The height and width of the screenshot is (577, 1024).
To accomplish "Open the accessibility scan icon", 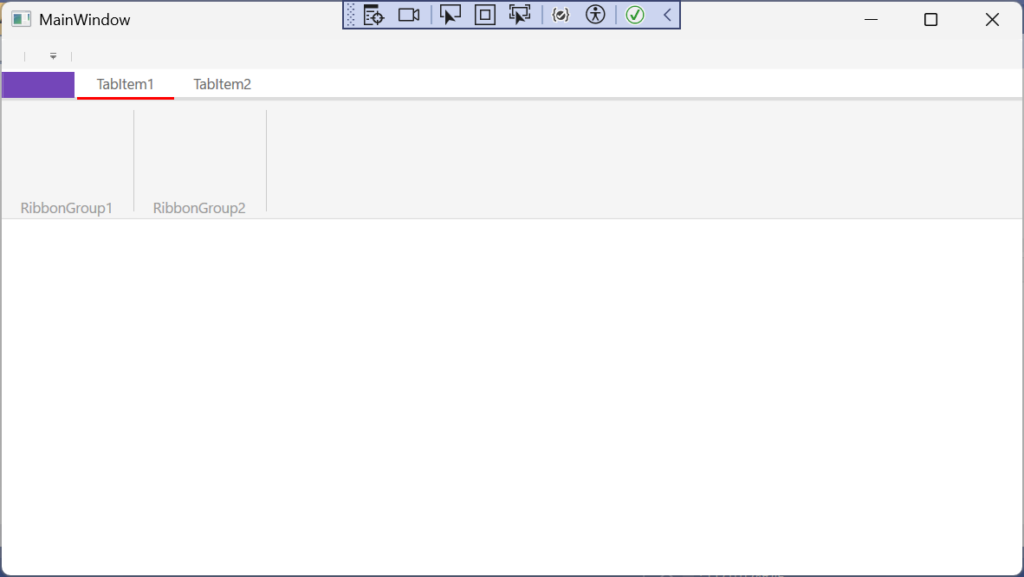I will (595, 15).
